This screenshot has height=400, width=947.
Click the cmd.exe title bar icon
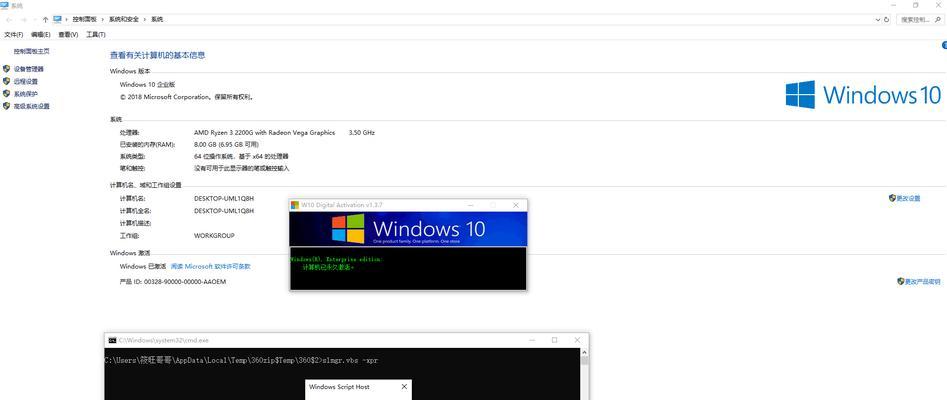point(112,340)
